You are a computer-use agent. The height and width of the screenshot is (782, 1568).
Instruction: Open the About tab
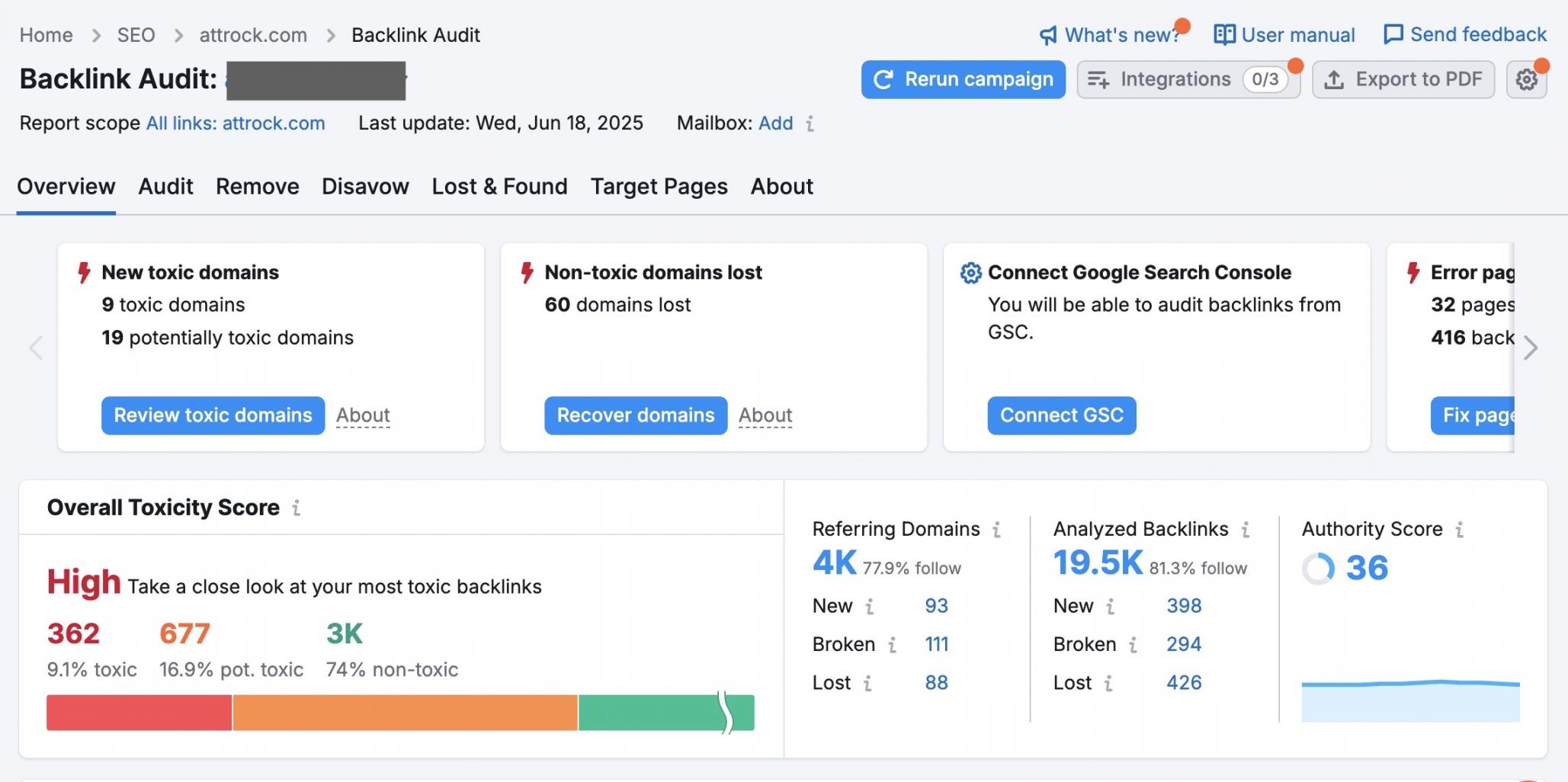tap(782, 187)
